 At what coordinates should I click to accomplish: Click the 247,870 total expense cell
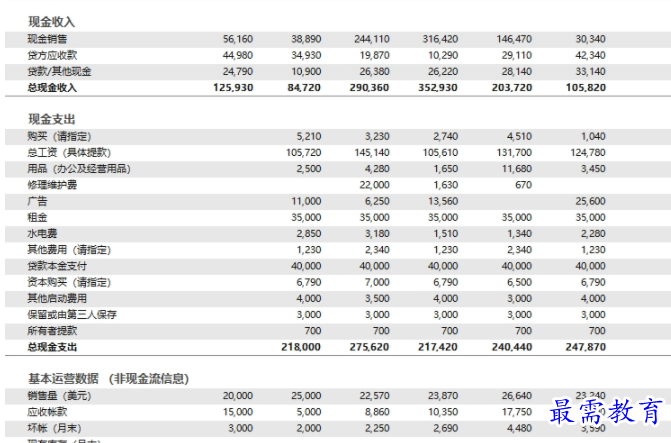click(586, 347)
